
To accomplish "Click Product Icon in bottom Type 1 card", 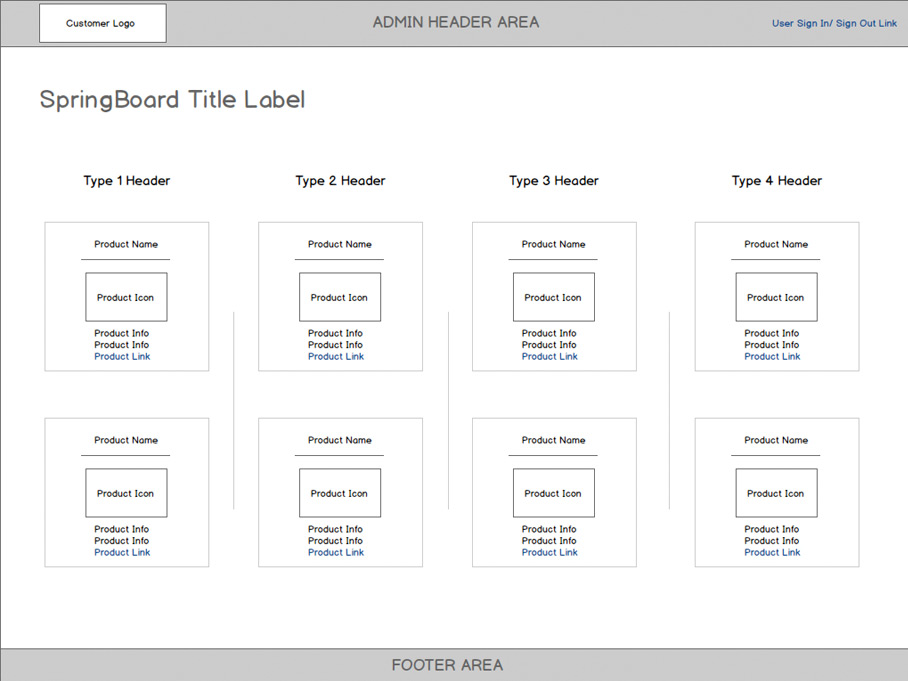I will pos(126,493).
